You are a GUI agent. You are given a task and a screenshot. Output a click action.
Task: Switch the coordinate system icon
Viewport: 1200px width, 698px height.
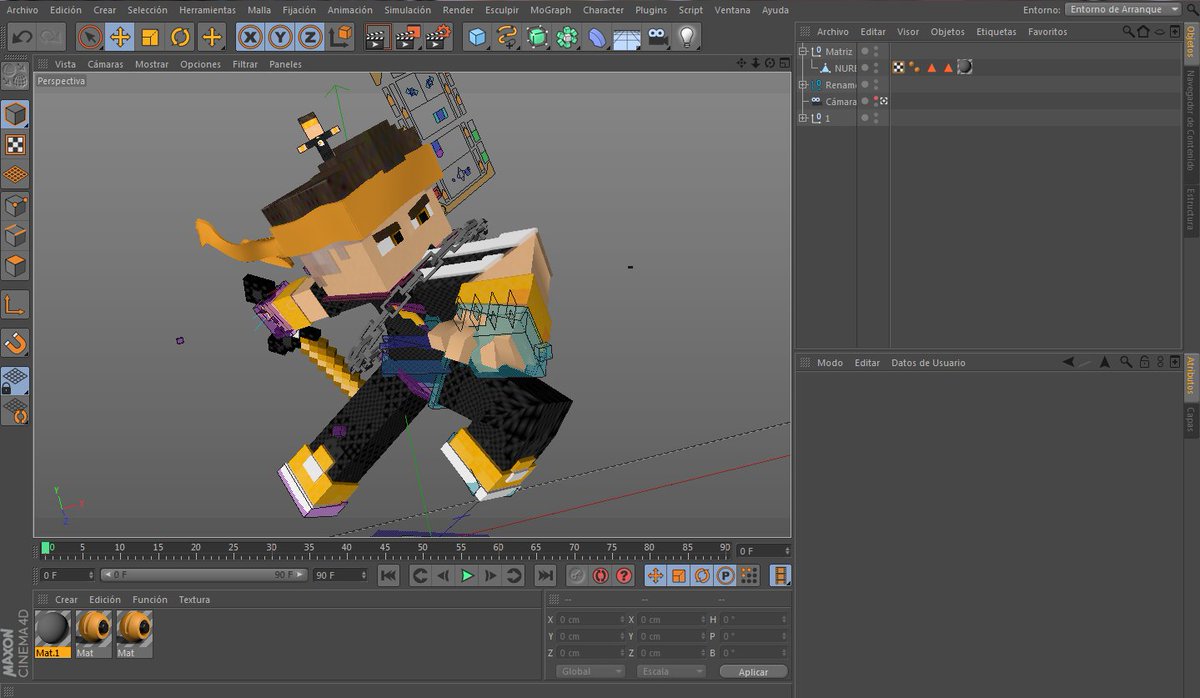tap(341, 38)
